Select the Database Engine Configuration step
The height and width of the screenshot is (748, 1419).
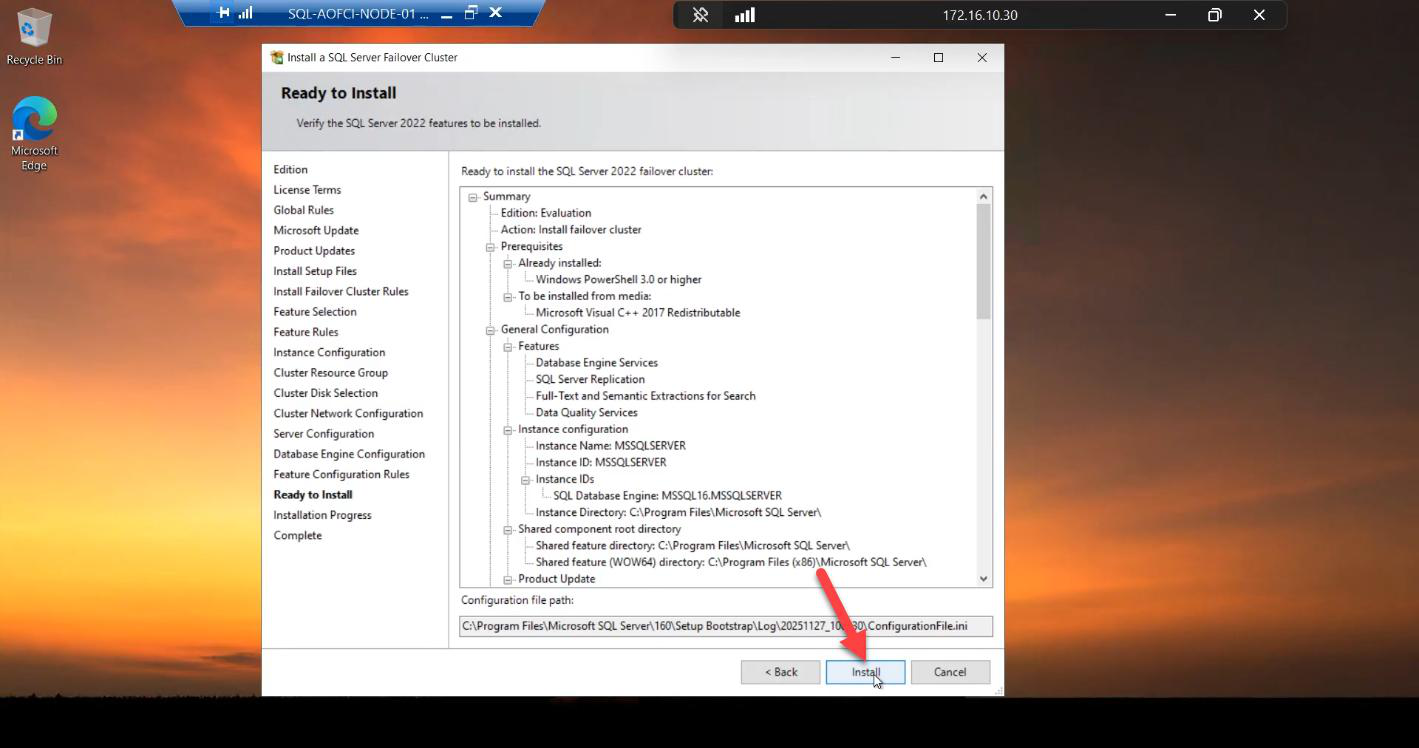pyautogui.click(x=349, y=454)
